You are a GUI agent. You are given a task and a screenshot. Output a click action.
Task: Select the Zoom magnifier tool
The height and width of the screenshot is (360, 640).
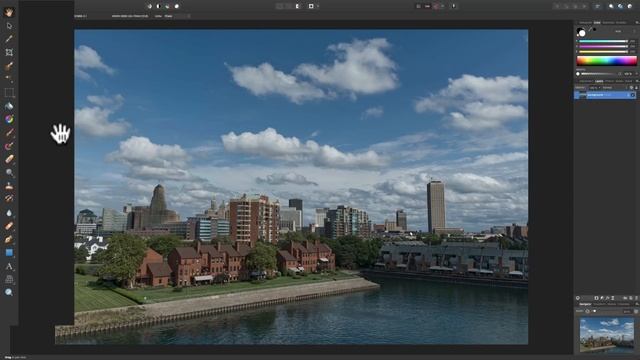tap(9, 292)
